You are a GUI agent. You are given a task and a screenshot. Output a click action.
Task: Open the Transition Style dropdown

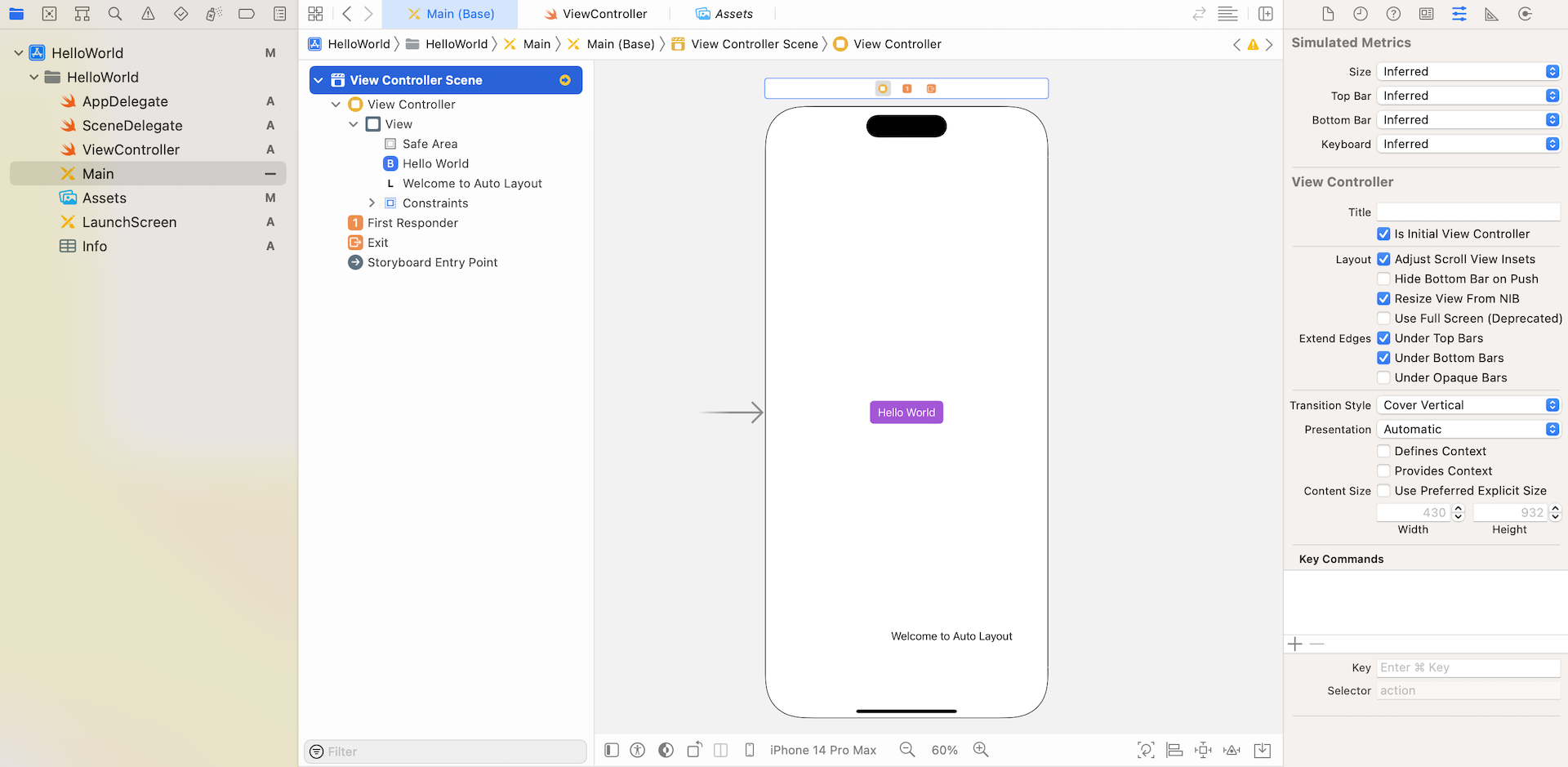click(1468, 405)
